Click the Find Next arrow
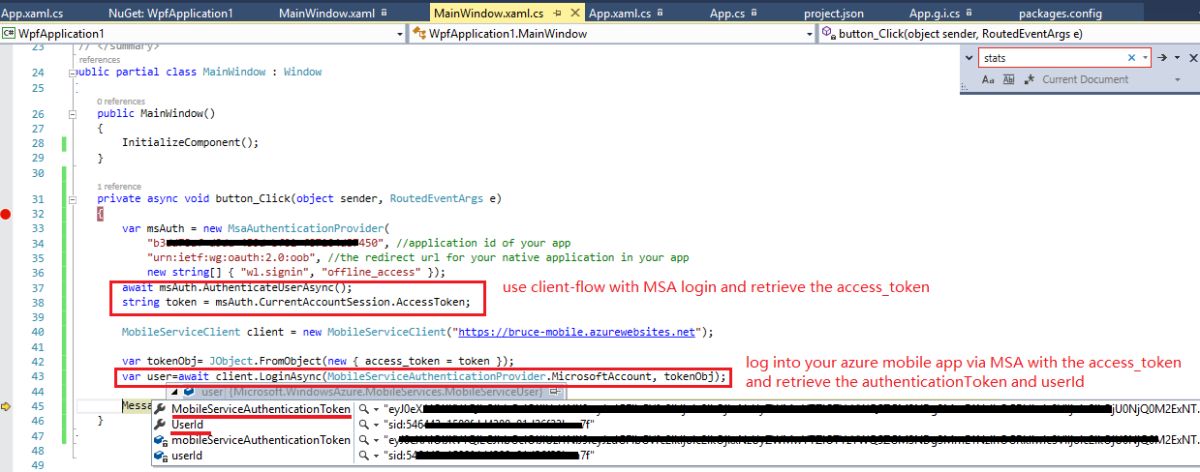Viewport: 1200px width, 472px height. tap(1164, 58)
